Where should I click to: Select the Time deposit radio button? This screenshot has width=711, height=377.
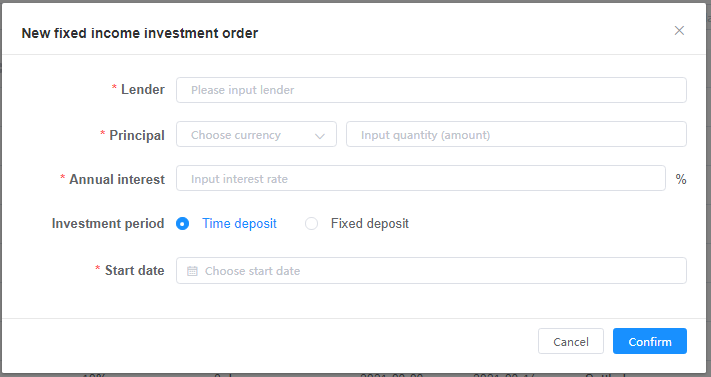click(x=182, y=224)
